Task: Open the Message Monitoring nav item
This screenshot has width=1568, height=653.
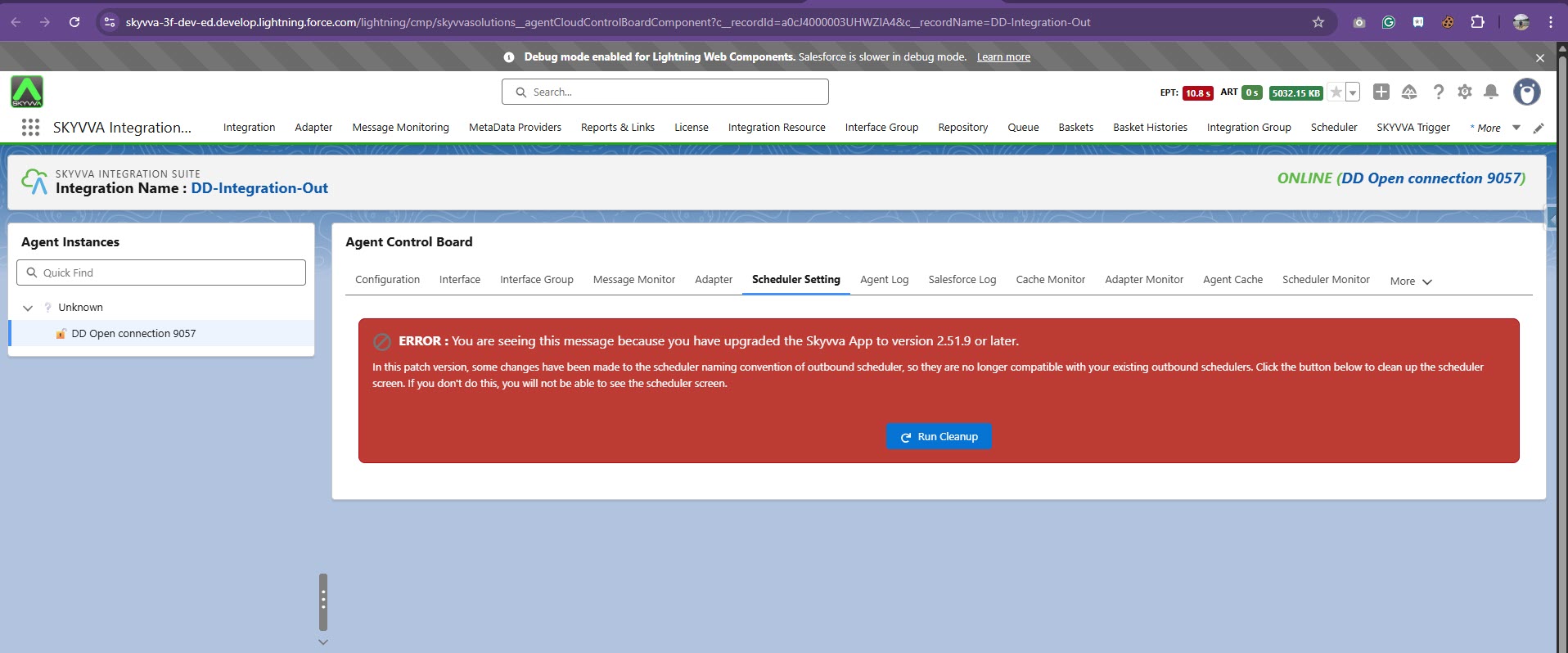Action: tap(400, 127)
